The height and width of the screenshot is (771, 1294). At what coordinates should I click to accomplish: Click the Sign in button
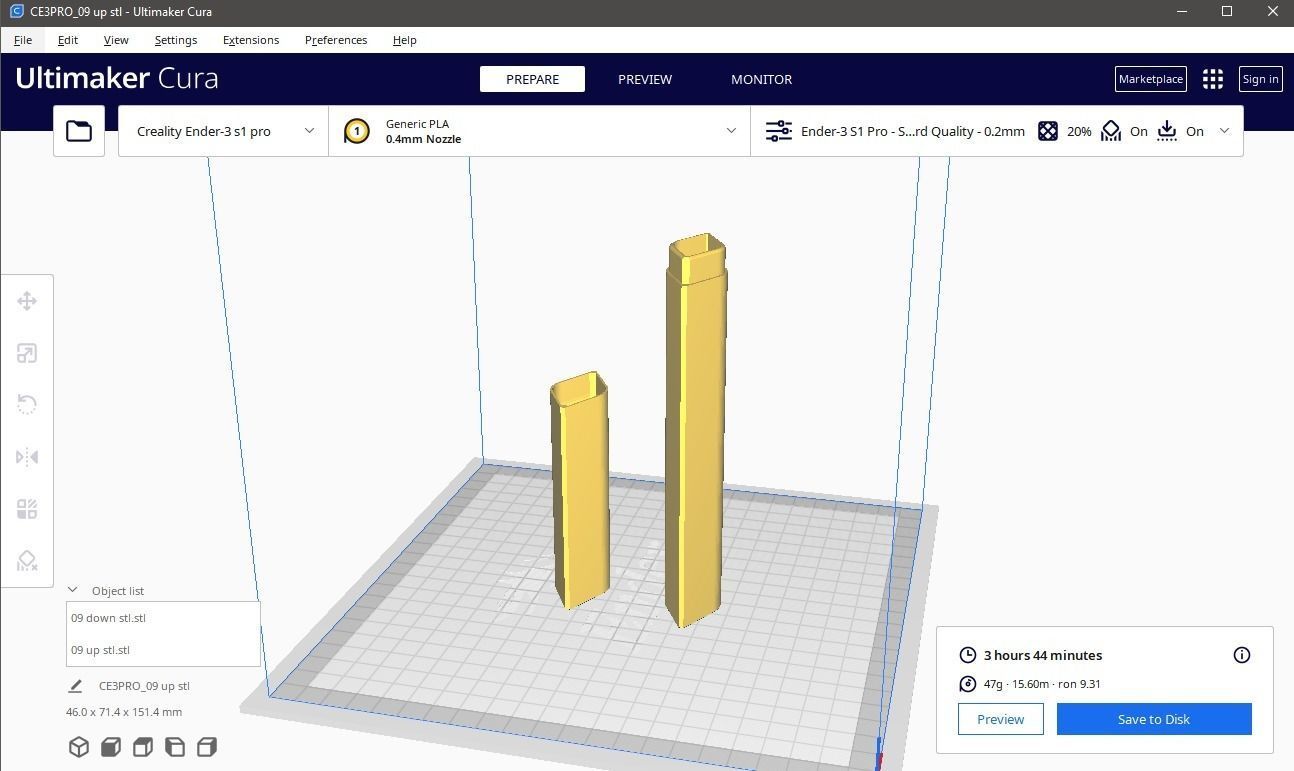(x=1260, y=79)
